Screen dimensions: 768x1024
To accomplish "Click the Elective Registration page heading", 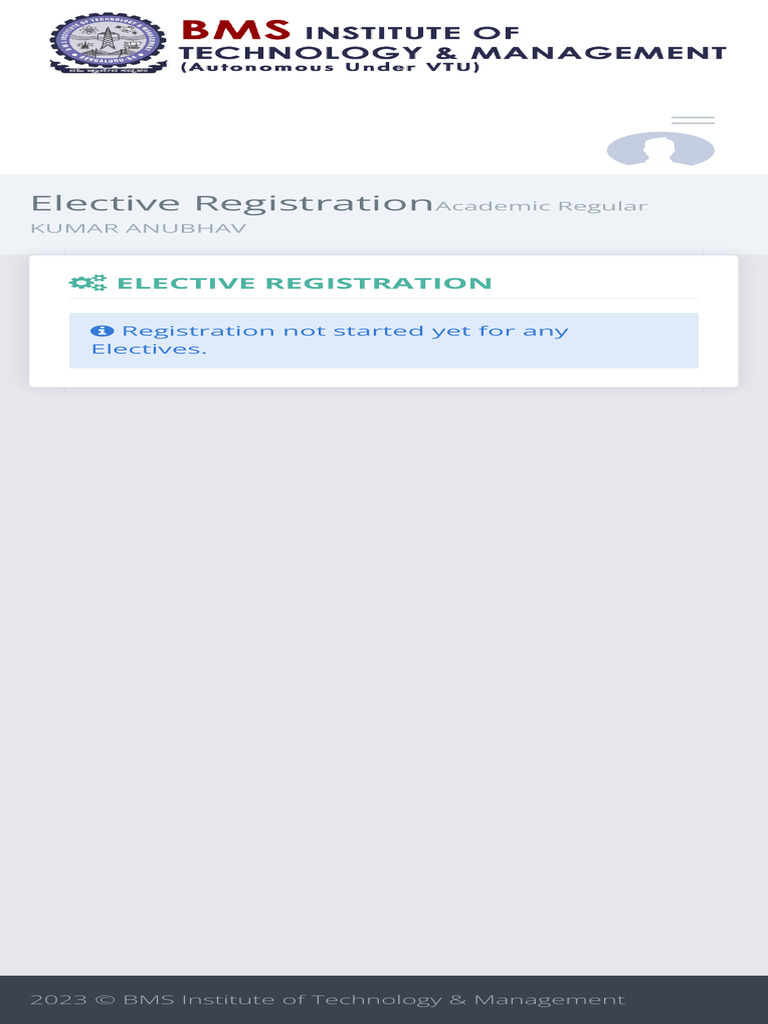I will tap(231, 203).
